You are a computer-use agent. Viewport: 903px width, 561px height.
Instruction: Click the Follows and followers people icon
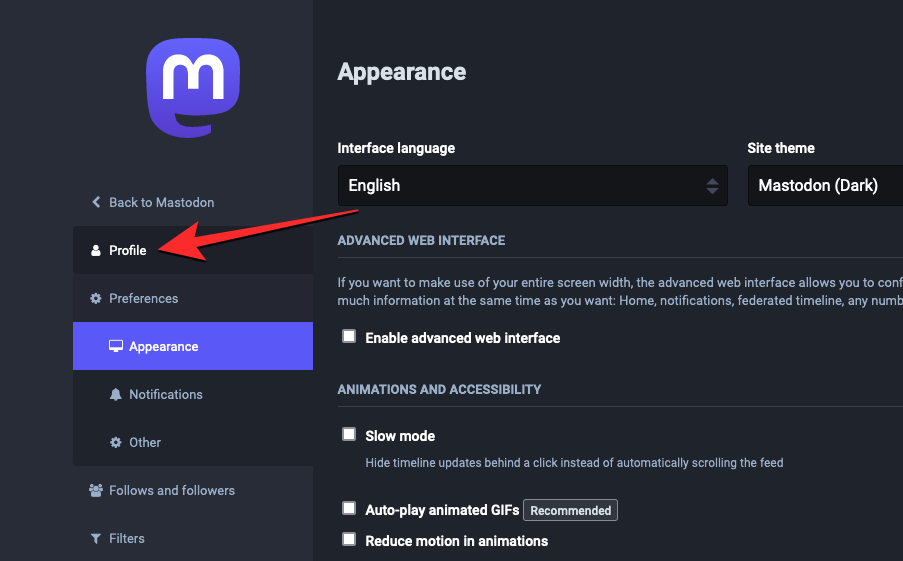point(96,491)
